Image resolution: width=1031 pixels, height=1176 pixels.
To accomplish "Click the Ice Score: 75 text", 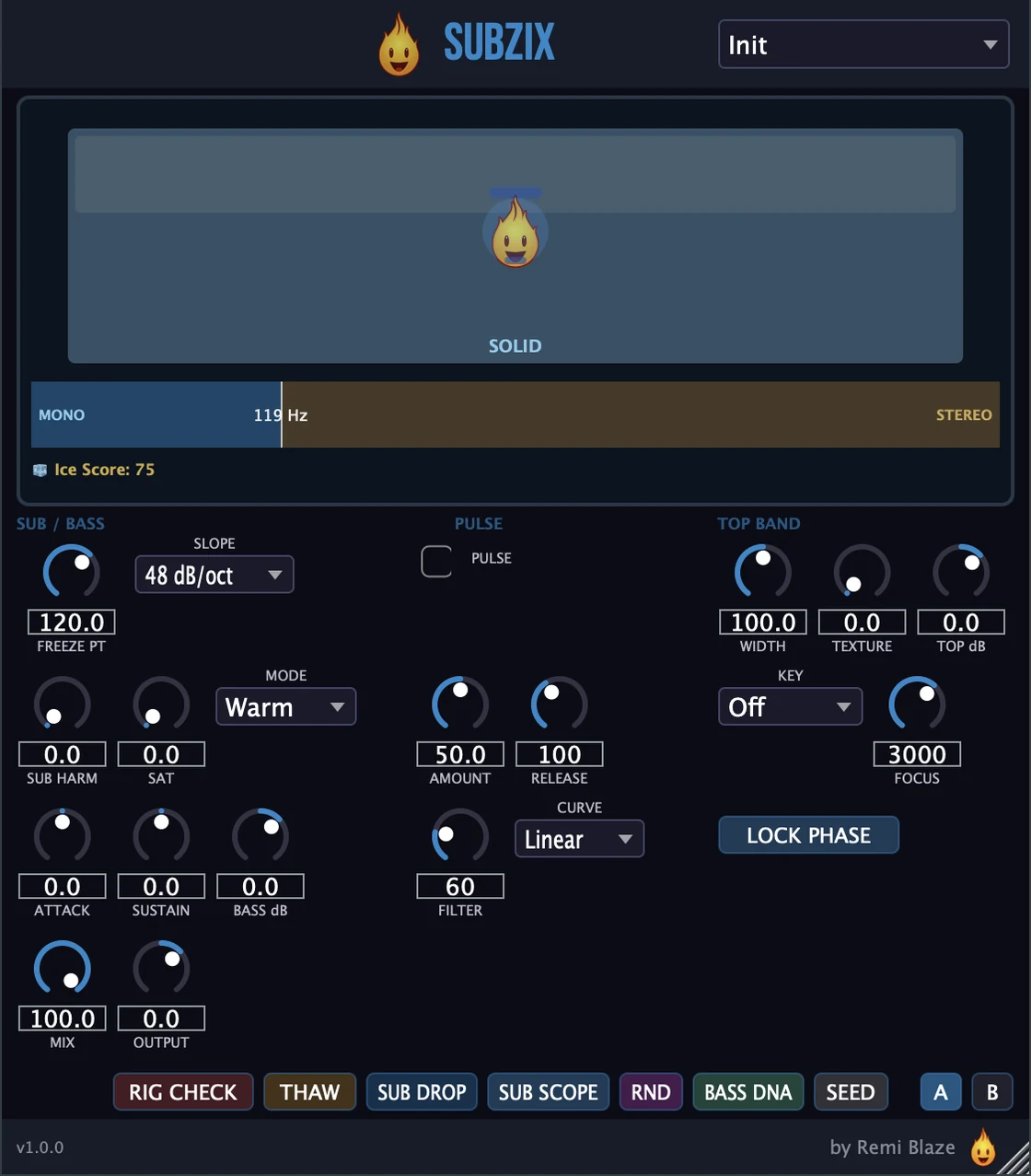I will pyautogui.click(x=104, y=470).
